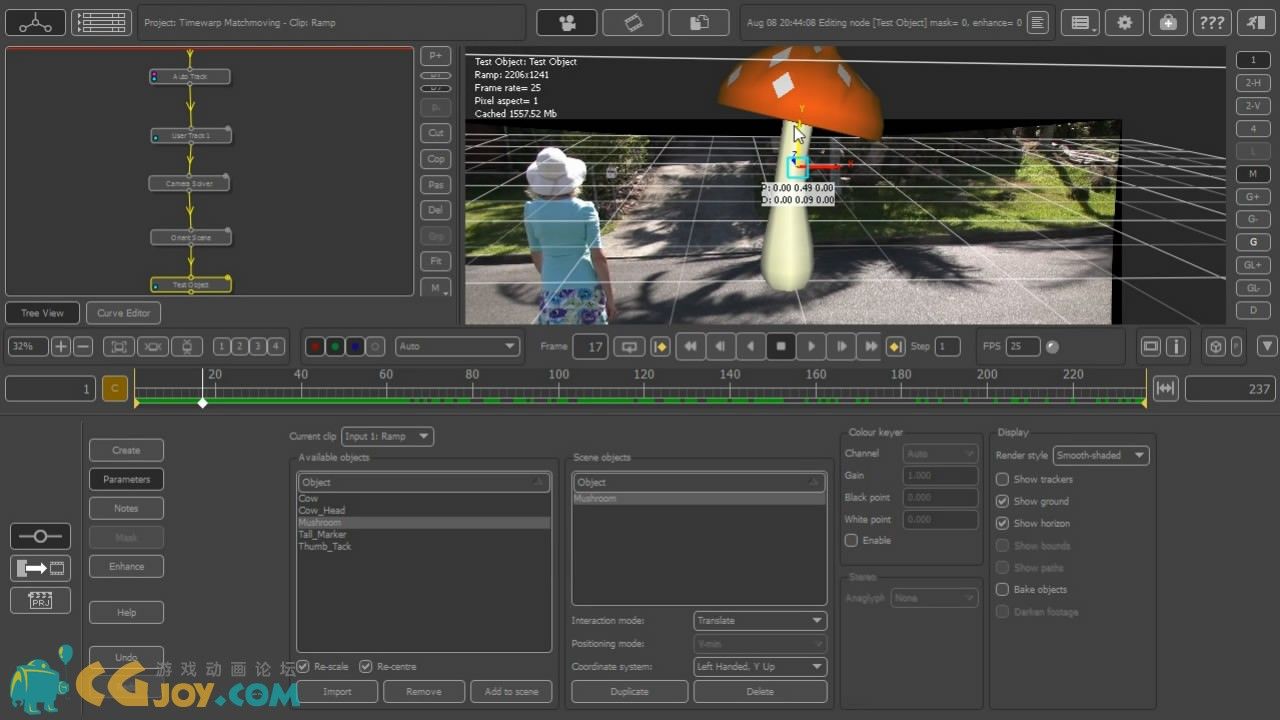
Task: Click the info i icon
Action: point(1176,347)
